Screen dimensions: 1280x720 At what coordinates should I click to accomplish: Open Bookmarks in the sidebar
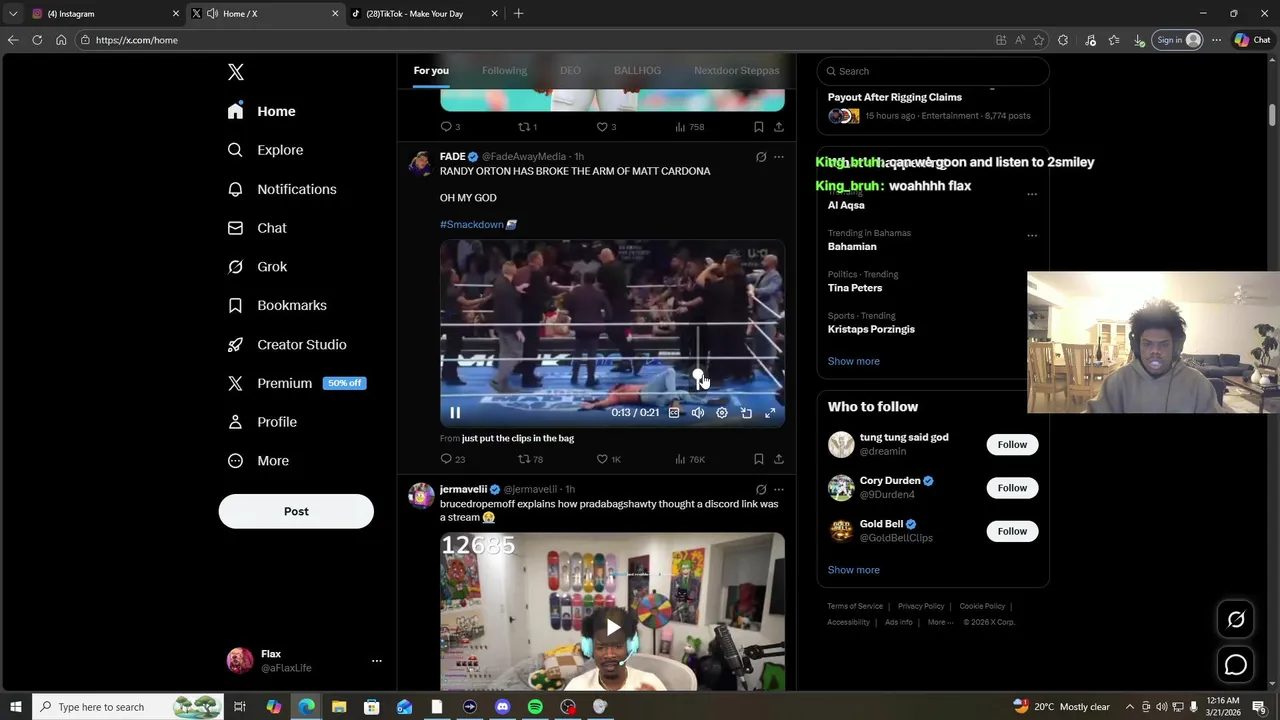[277, 305]
